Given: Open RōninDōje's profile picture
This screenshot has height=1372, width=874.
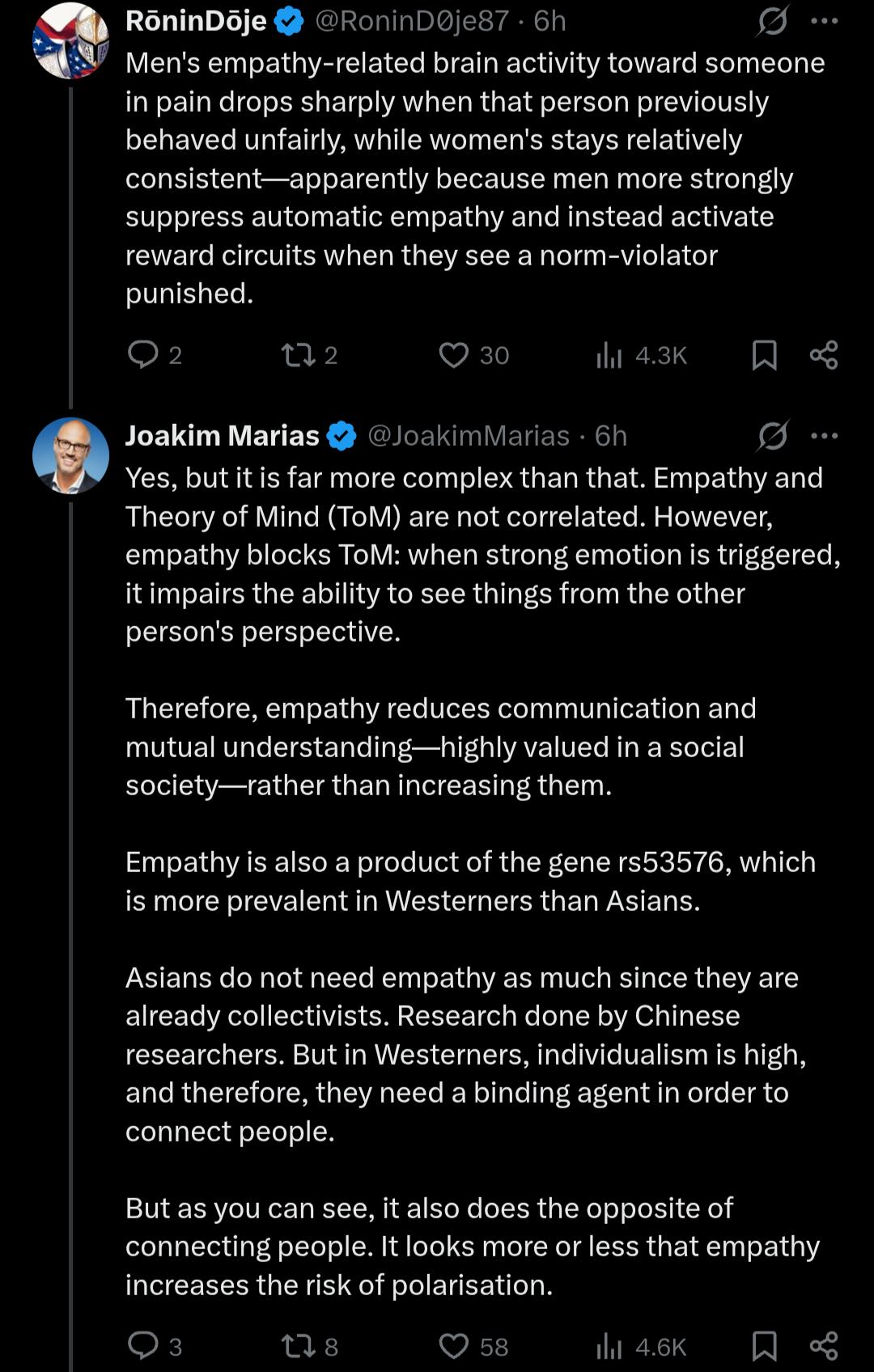Looking at the screenshot, I should pos(70,40).
